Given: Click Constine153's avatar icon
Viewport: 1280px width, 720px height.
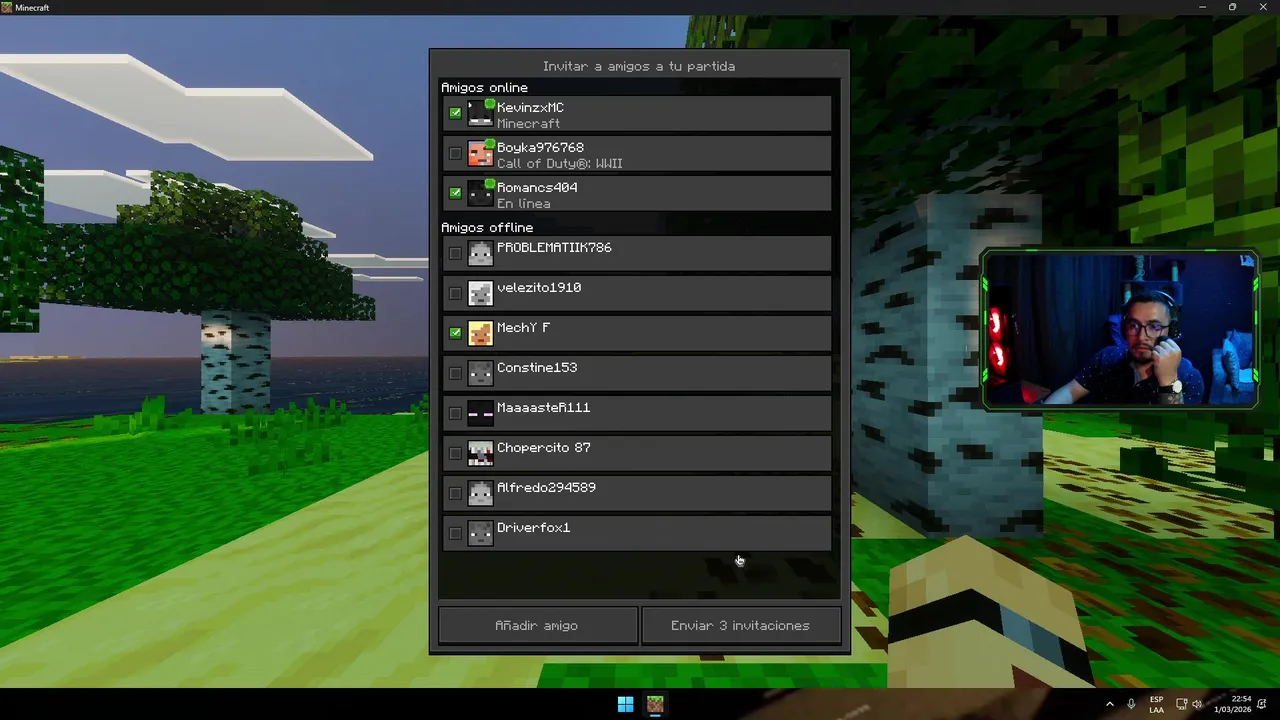Looking at the screenshot, I should (x=481, y=374).
